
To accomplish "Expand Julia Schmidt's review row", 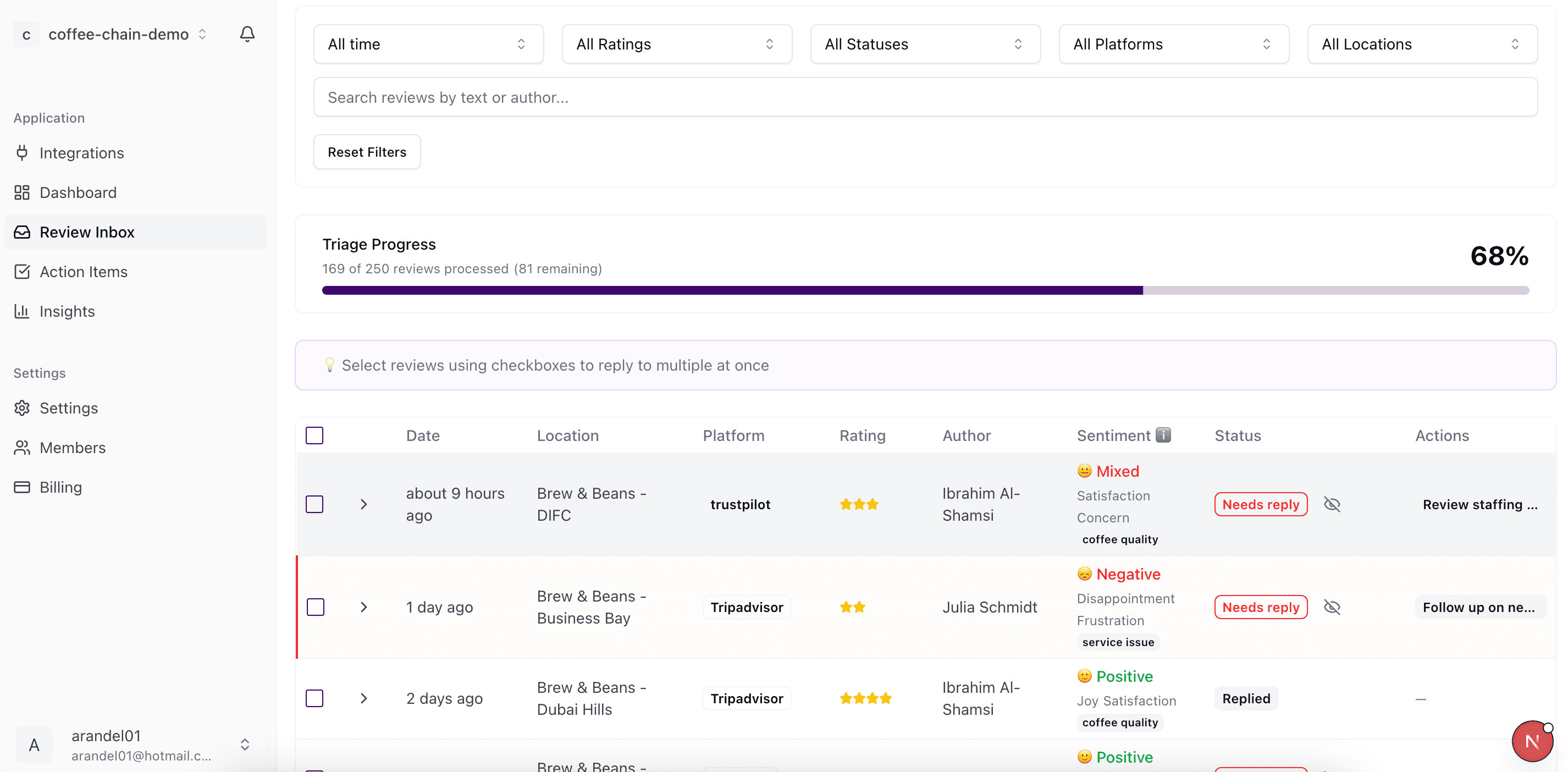I will click(364, 607).
